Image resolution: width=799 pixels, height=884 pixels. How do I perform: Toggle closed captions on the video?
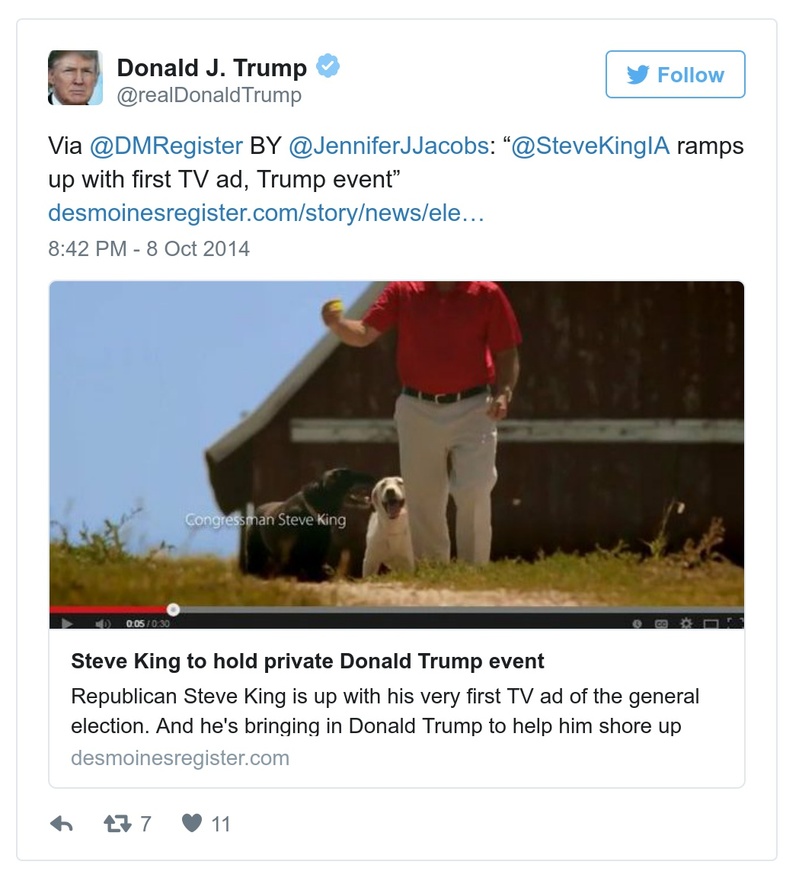tap(662, 622)
